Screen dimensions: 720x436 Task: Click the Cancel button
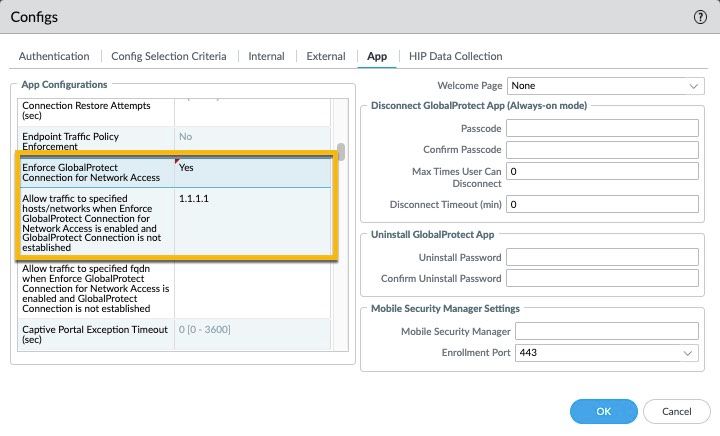click(677, 411)
